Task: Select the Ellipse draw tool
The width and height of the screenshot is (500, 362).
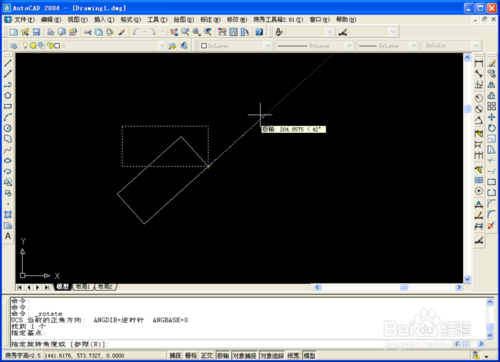Action: (x=8, y=160)
